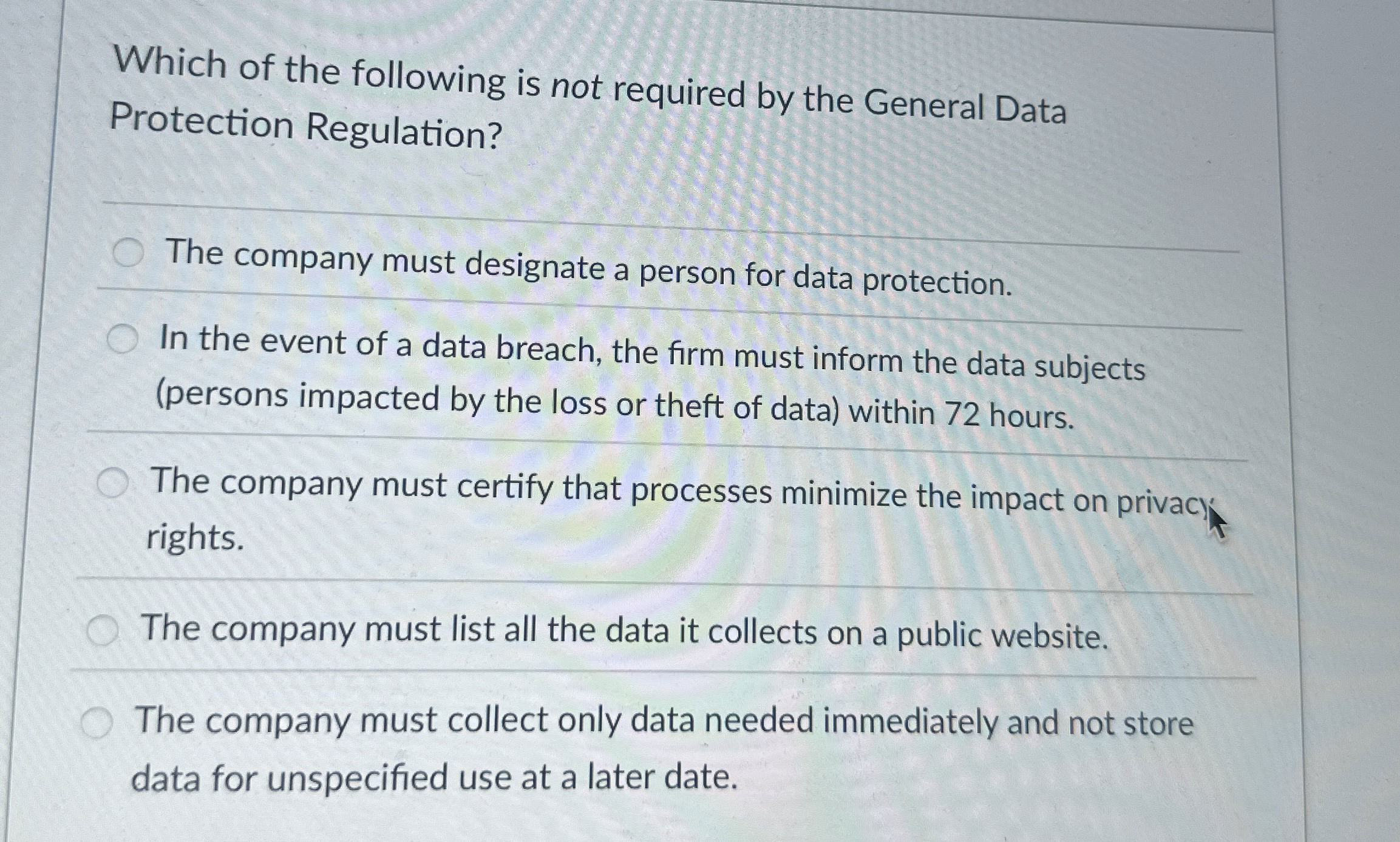1400x842 pixels.
Task: Click the second answer option text
Action: (607, 376)
